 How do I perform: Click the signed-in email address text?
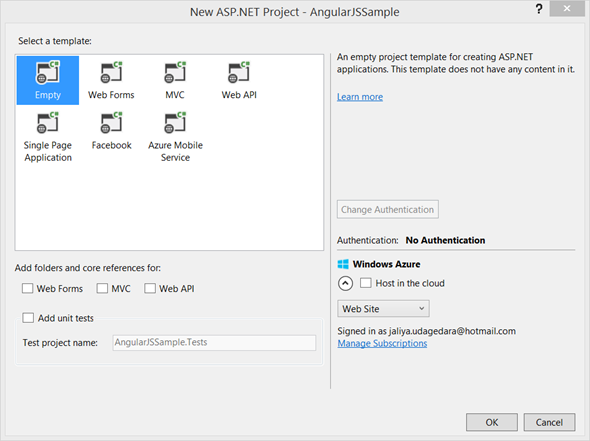click(x=452, y=331)
